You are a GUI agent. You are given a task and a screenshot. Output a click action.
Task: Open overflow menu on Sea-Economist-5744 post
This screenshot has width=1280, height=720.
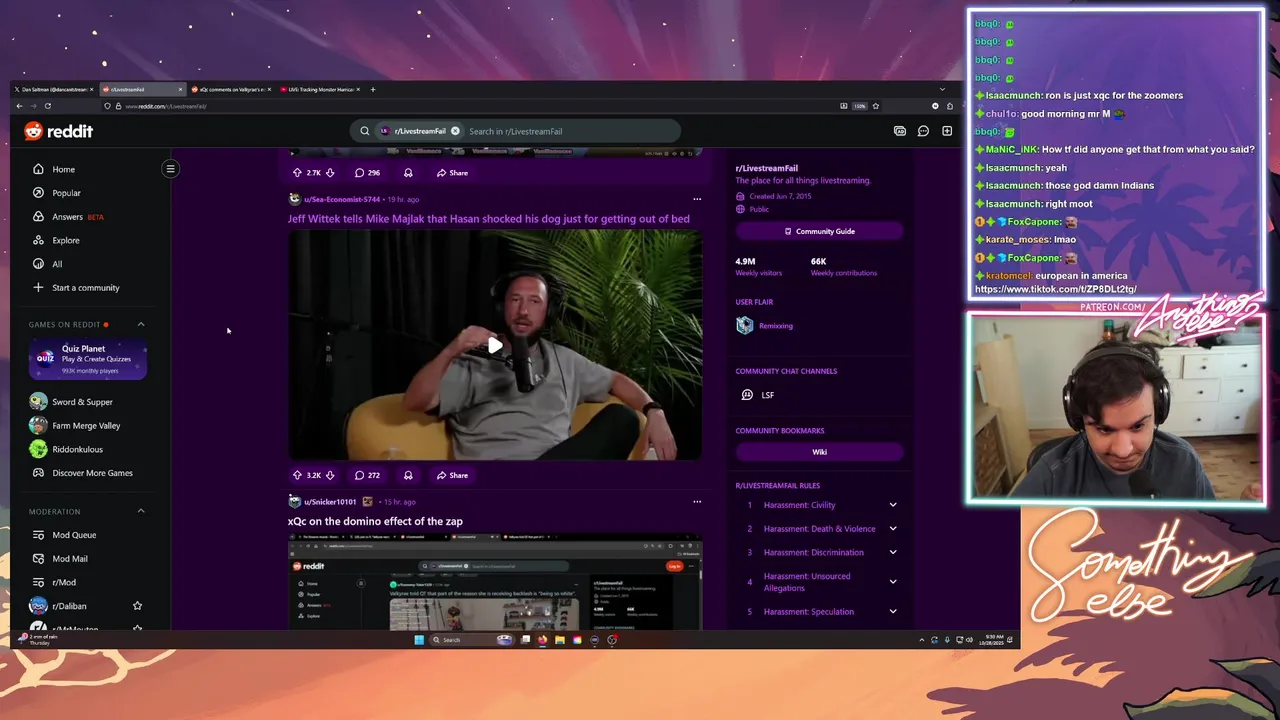pyautogui.click(x=697, y=199)
